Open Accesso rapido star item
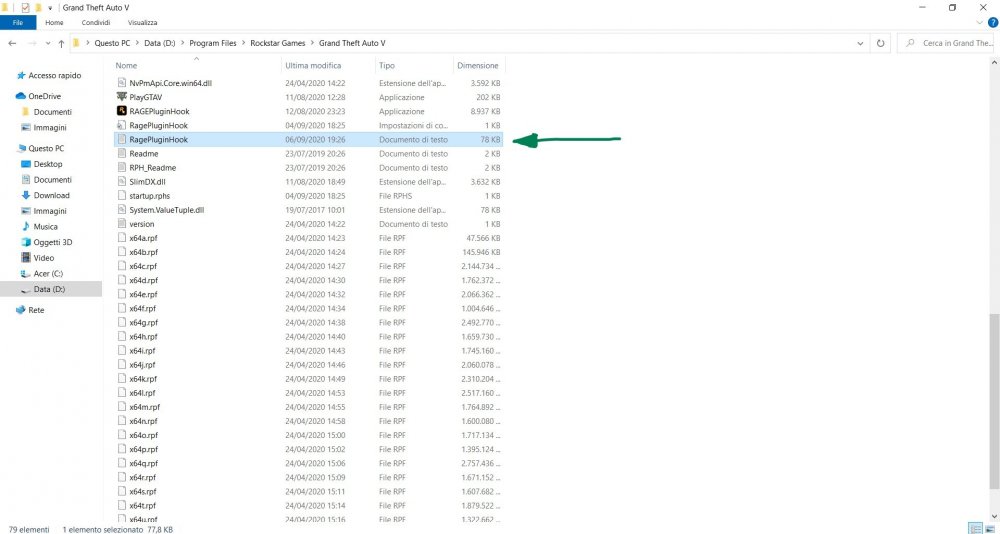The image size is (1000, 534). [x=48, y=75]
